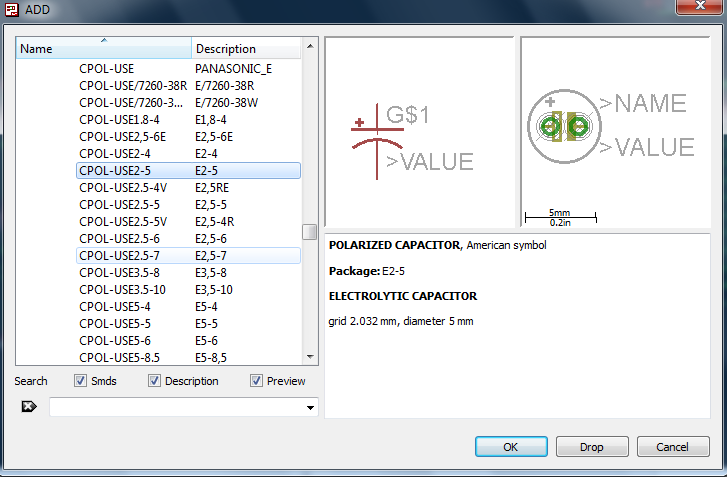Screen dimensions: 727x477
Task: Click the list scrollbar up arrow
Action: coord(310,46)
